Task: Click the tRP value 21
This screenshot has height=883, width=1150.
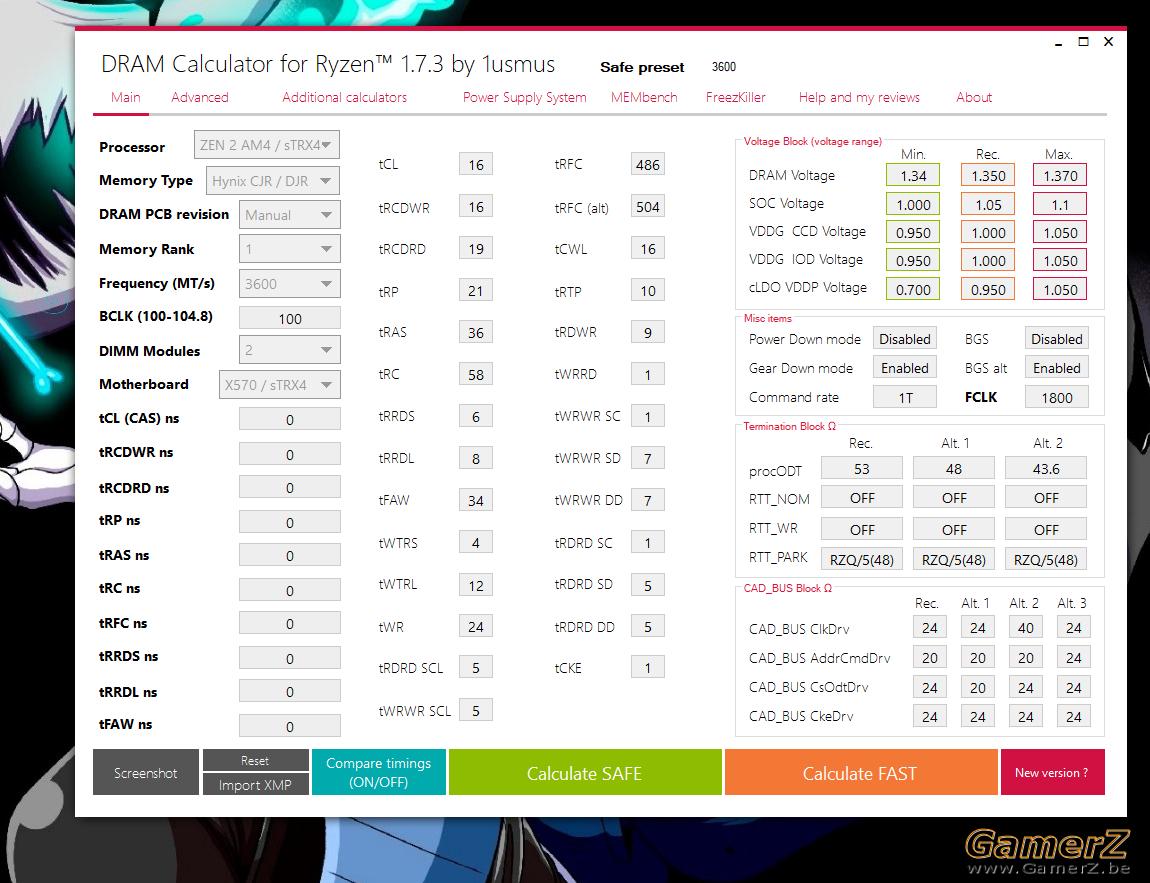Action: pos(476,290)
